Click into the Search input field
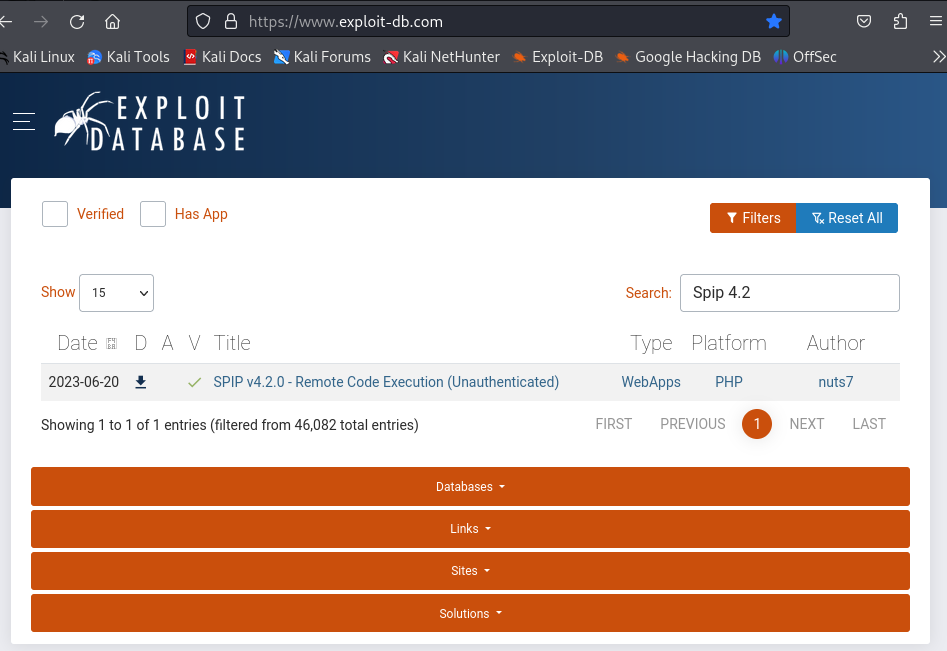This screenshot has width=947, height=651. click(789, 293)
